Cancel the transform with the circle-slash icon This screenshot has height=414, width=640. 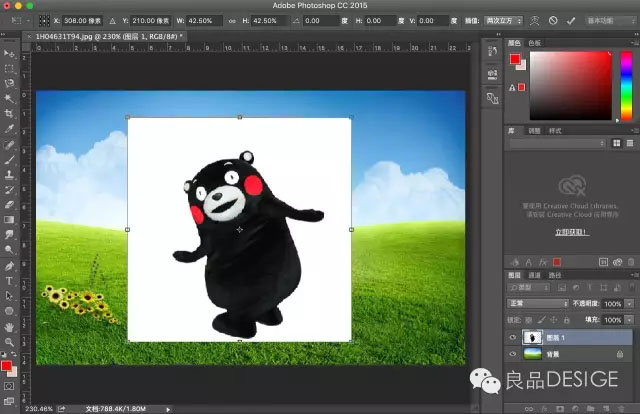pyautogui.click(x=553, y=20)
